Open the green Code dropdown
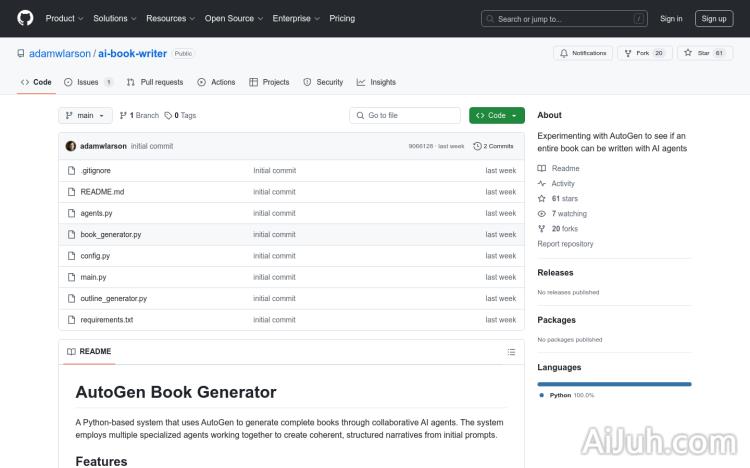 pyautogui.click(x=497, y=116)
